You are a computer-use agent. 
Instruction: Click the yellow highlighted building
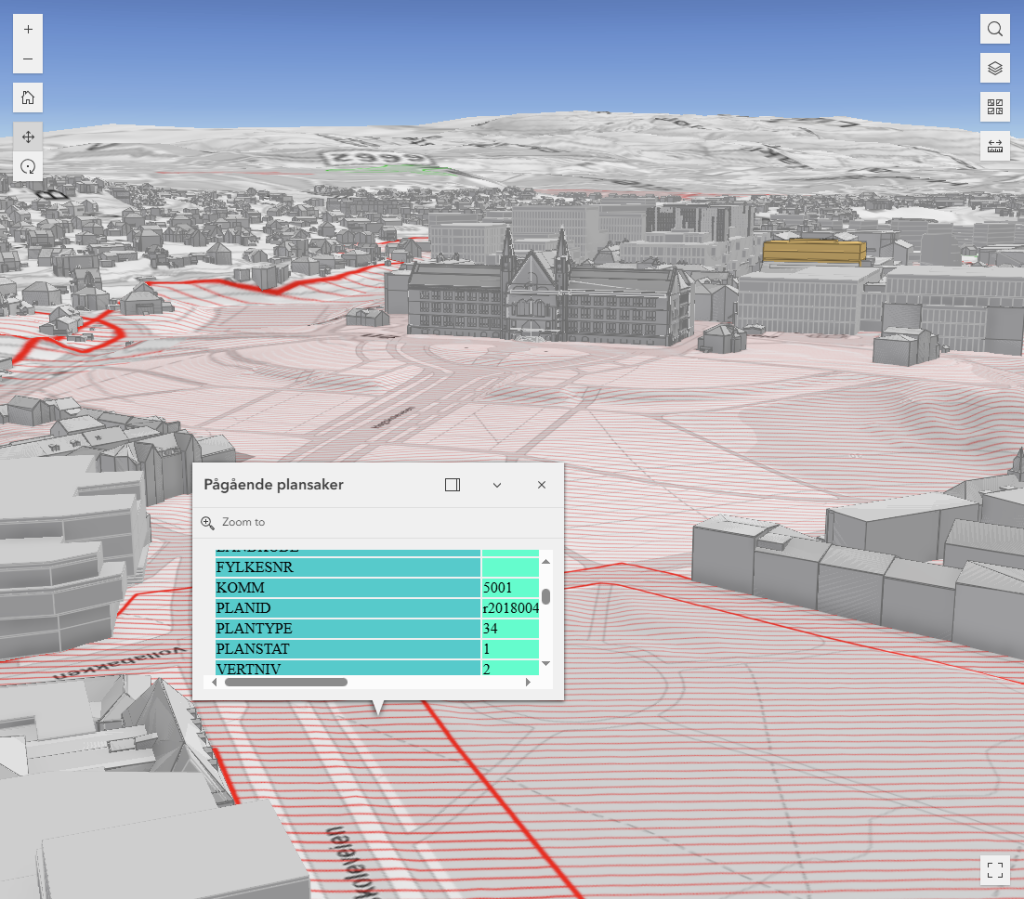coord(814,251)
